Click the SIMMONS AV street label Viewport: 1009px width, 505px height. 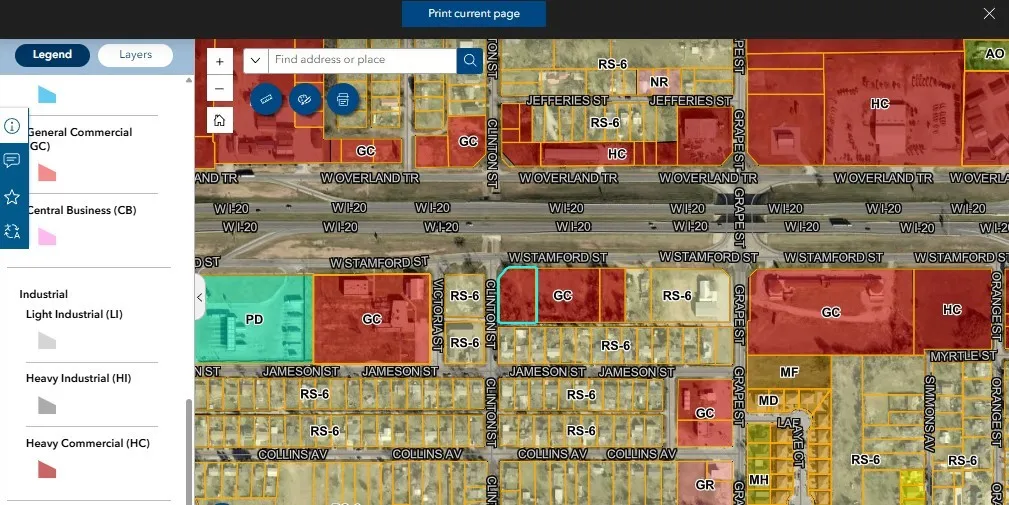click(x=929, y=414)
